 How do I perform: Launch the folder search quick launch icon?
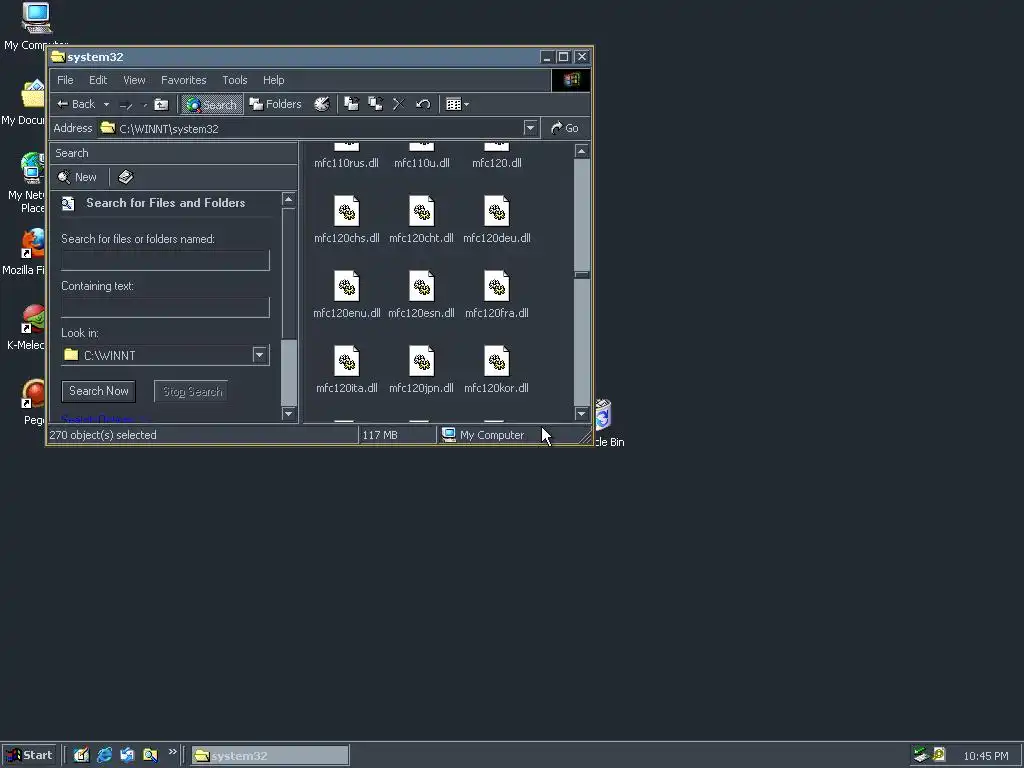(x=150, y=755)
